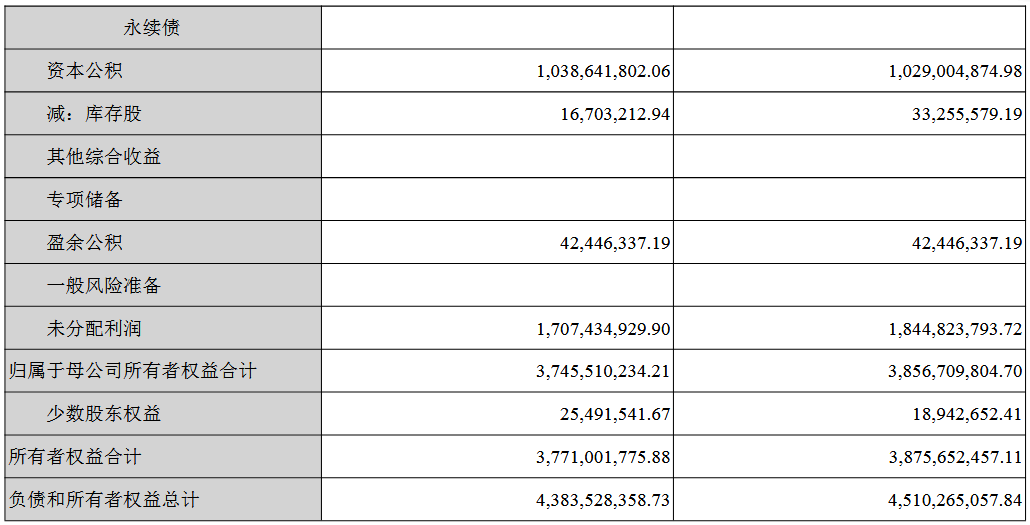Click the 减：库存股 label
1030x525 pixels.
click(x=94, y=114)
